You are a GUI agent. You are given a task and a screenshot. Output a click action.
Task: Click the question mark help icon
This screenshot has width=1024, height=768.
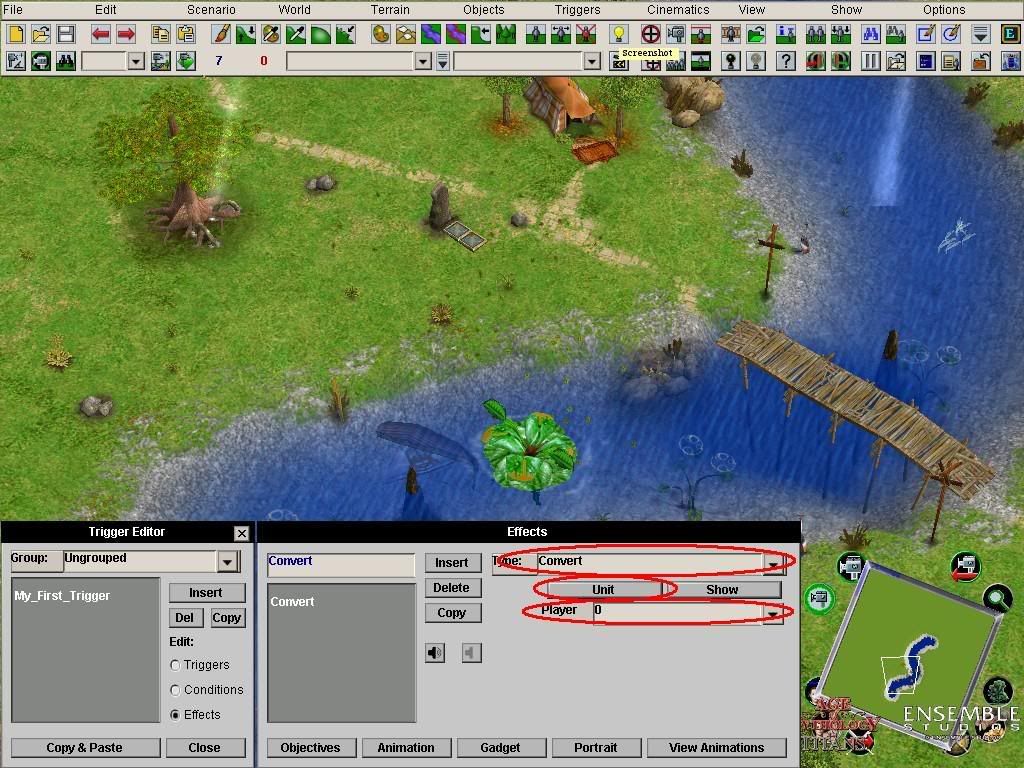[x=787, y=61]
